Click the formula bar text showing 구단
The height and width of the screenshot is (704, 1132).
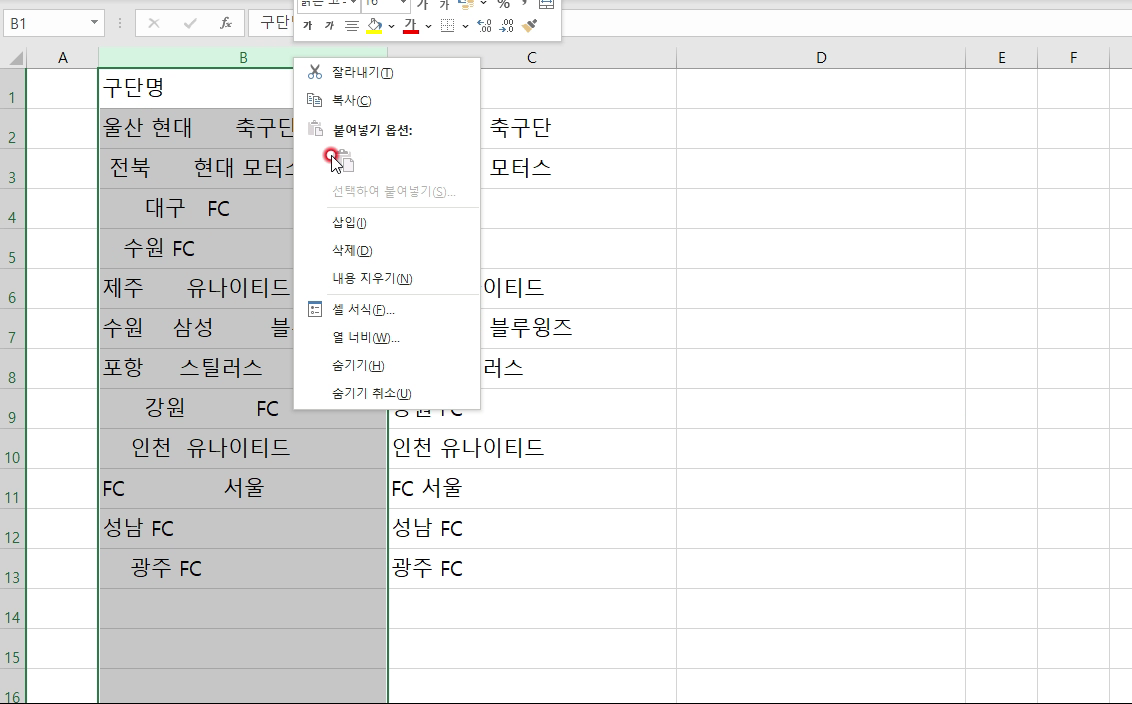[276, 23]
